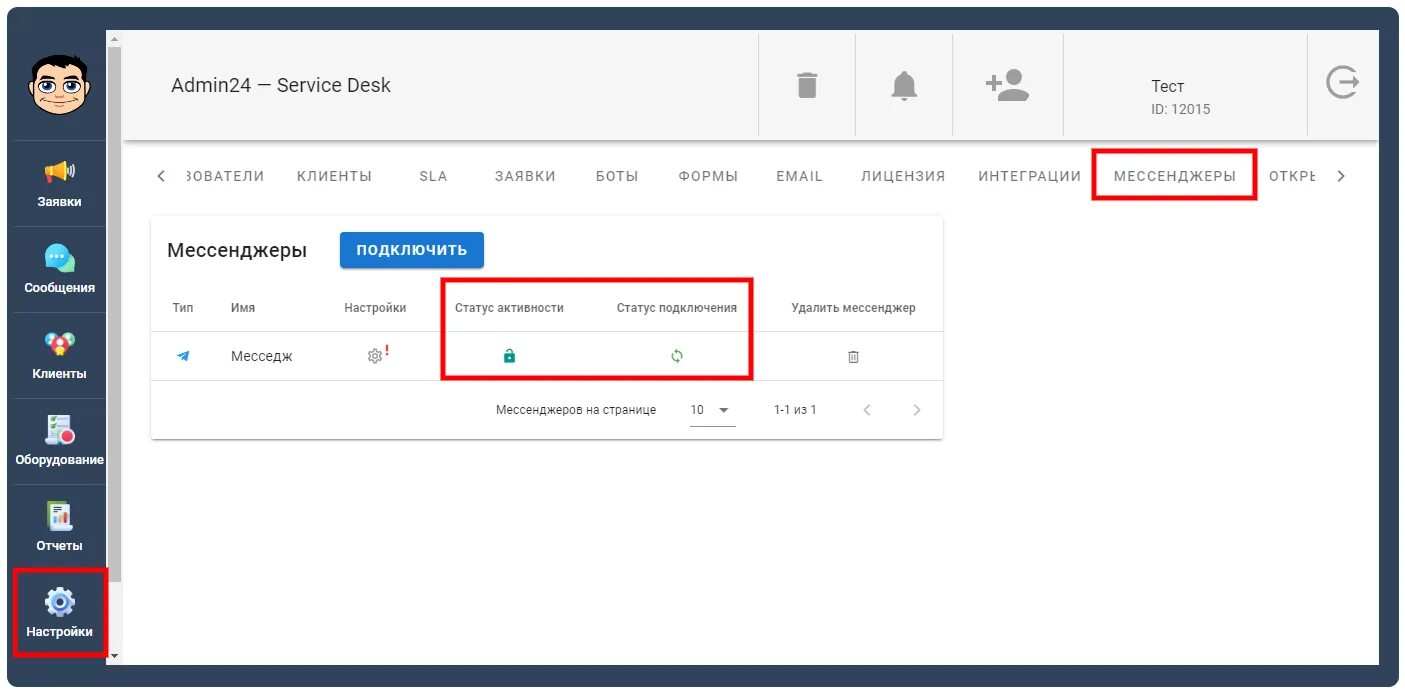Click the sidebar scrollbar up arrow
1405x695 pixels.
pos(114,38)
